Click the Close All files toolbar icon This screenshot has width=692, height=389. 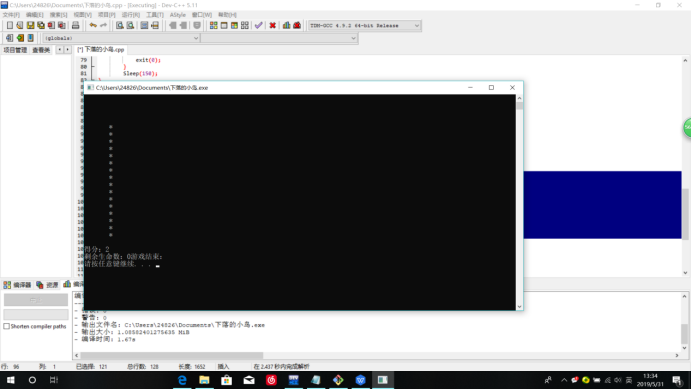coord(62,26)
